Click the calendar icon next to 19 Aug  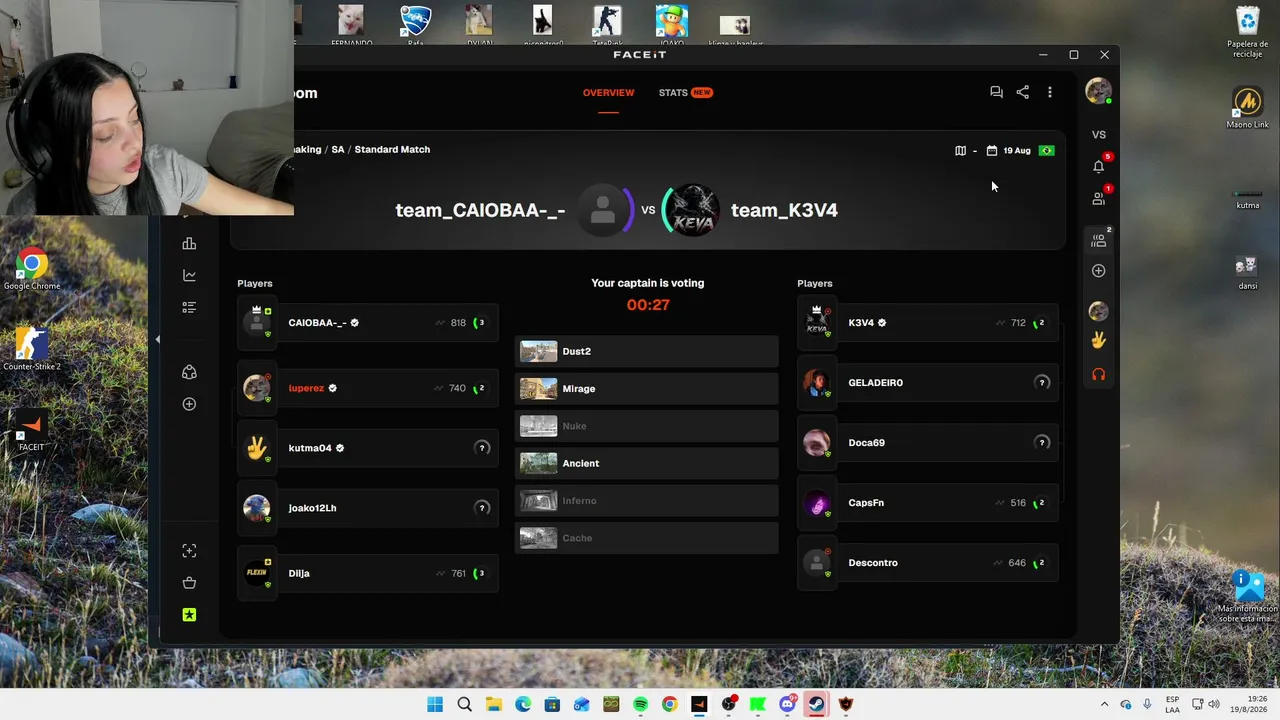(x=991, y=151)
